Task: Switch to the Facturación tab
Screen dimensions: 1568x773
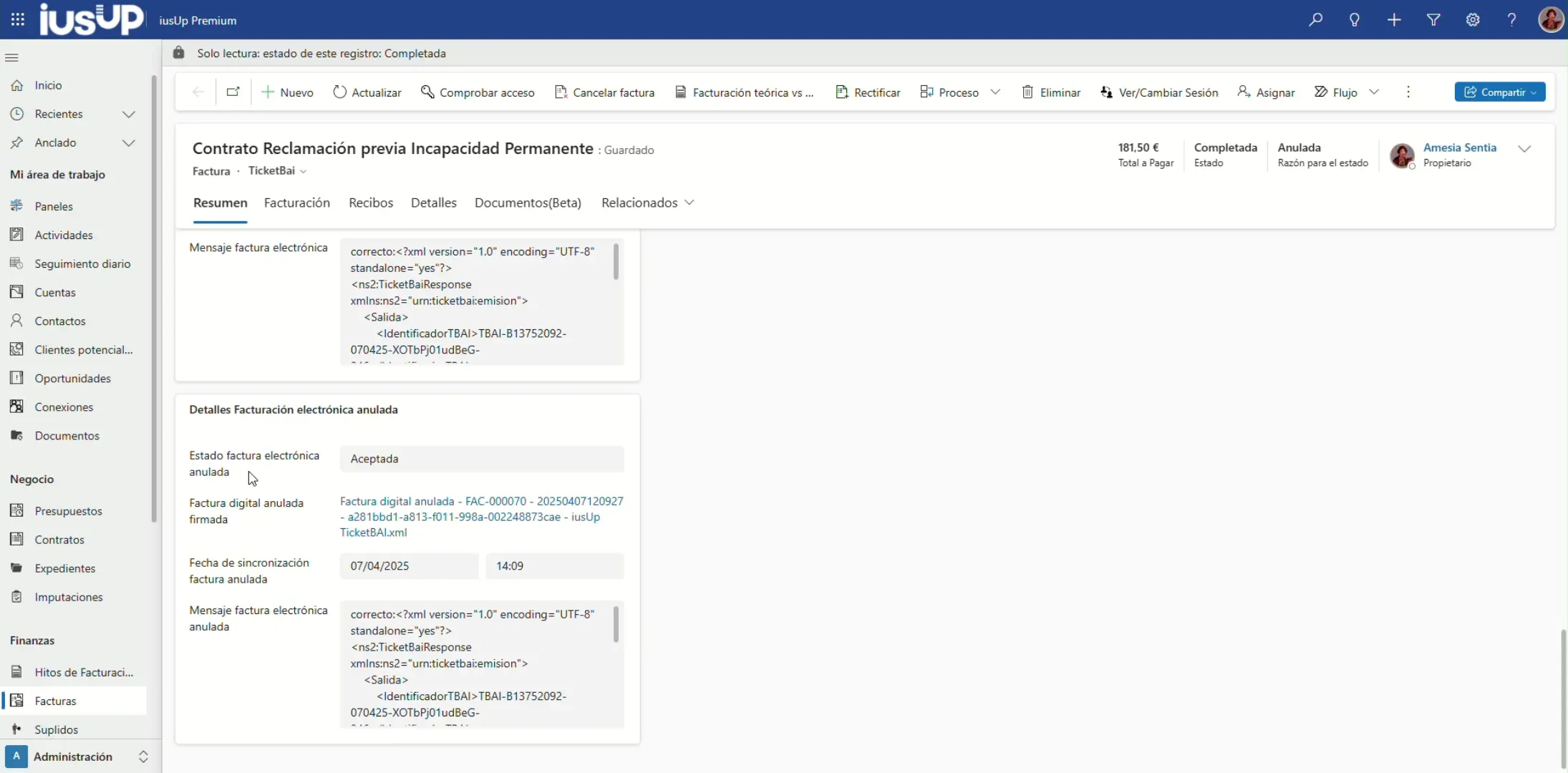Action: click(296, 203)
